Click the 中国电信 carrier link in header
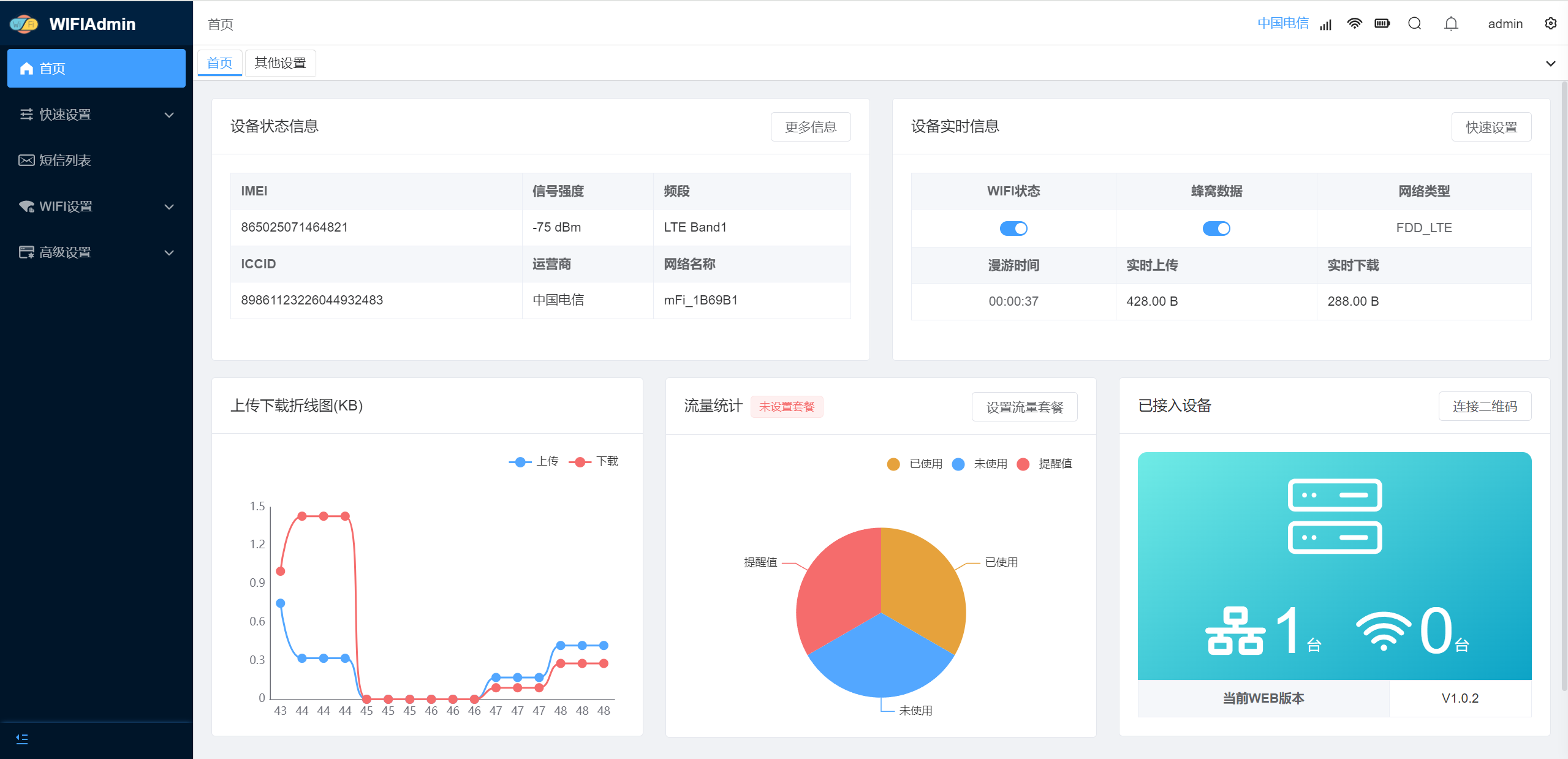Viewport: 1568px width, 759px height. point(1283,23)
